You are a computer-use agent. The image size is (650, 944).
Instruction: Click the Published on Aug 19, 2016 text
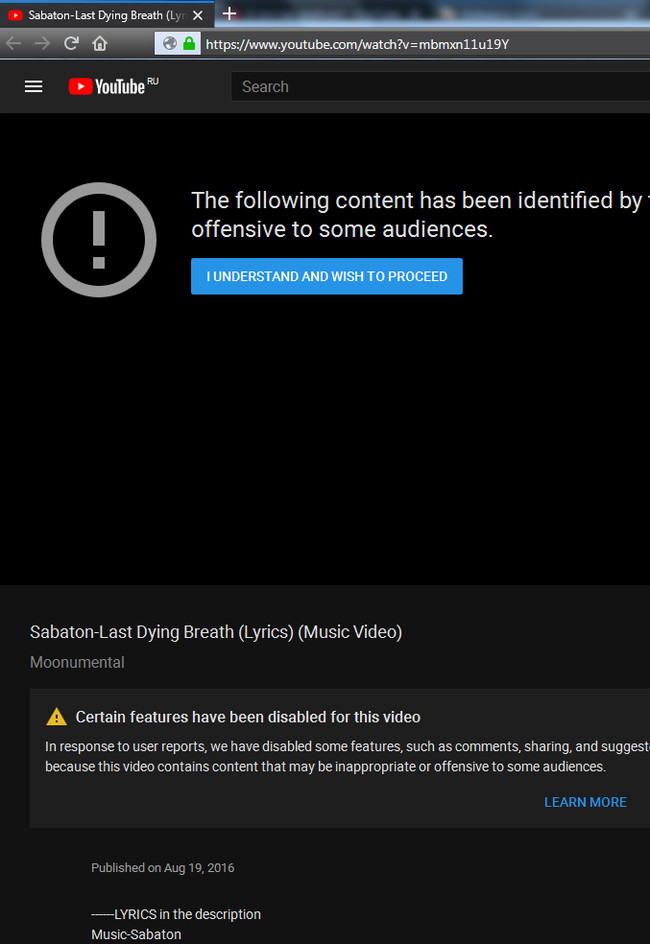(x=162, y=868)
